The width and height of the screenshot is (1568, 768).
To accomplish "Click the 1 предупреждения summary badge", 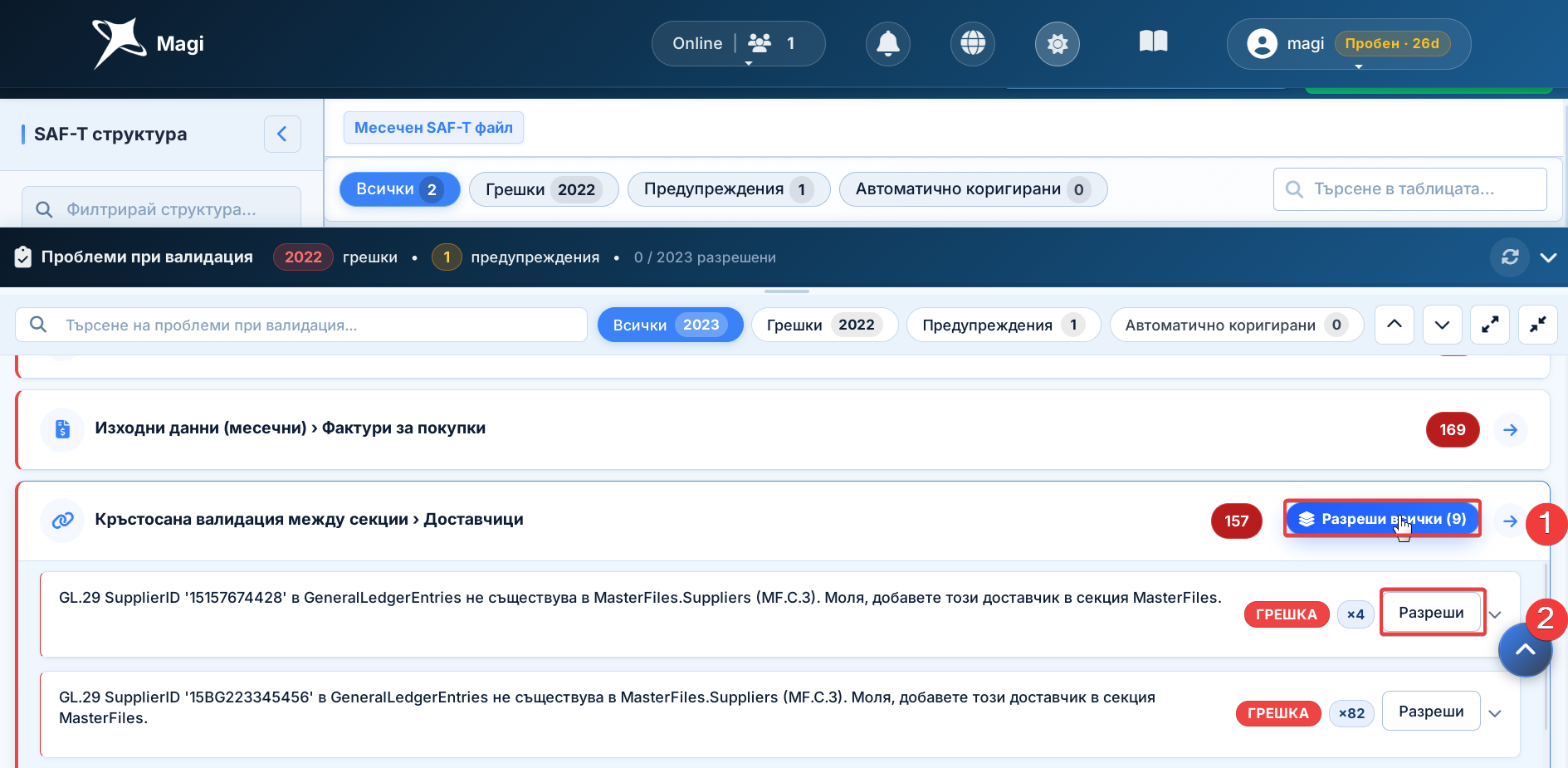I will [x=447, y=257].
